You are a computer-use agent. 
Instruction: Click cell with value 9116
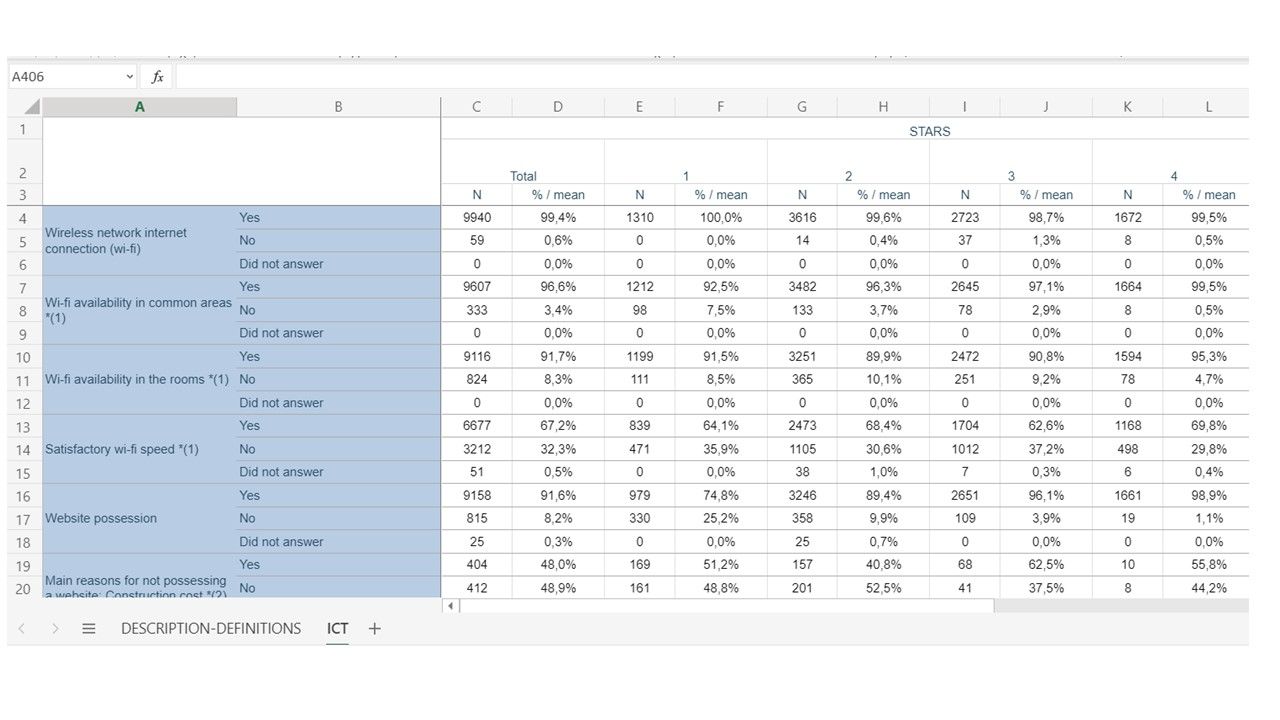pyautogui.click(x=477, y=357)
